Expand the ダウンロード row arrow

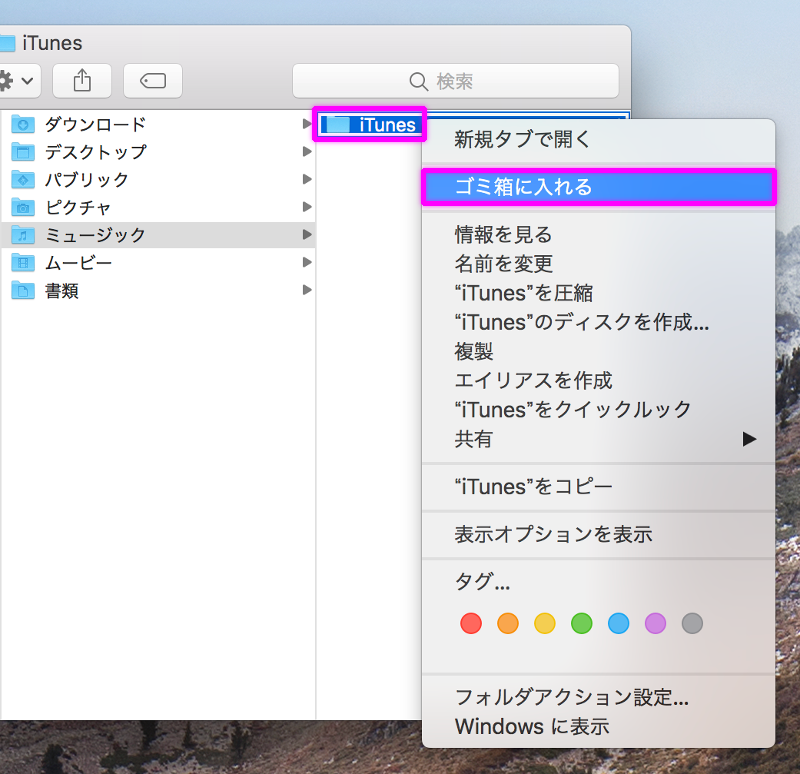pos(307,124)
